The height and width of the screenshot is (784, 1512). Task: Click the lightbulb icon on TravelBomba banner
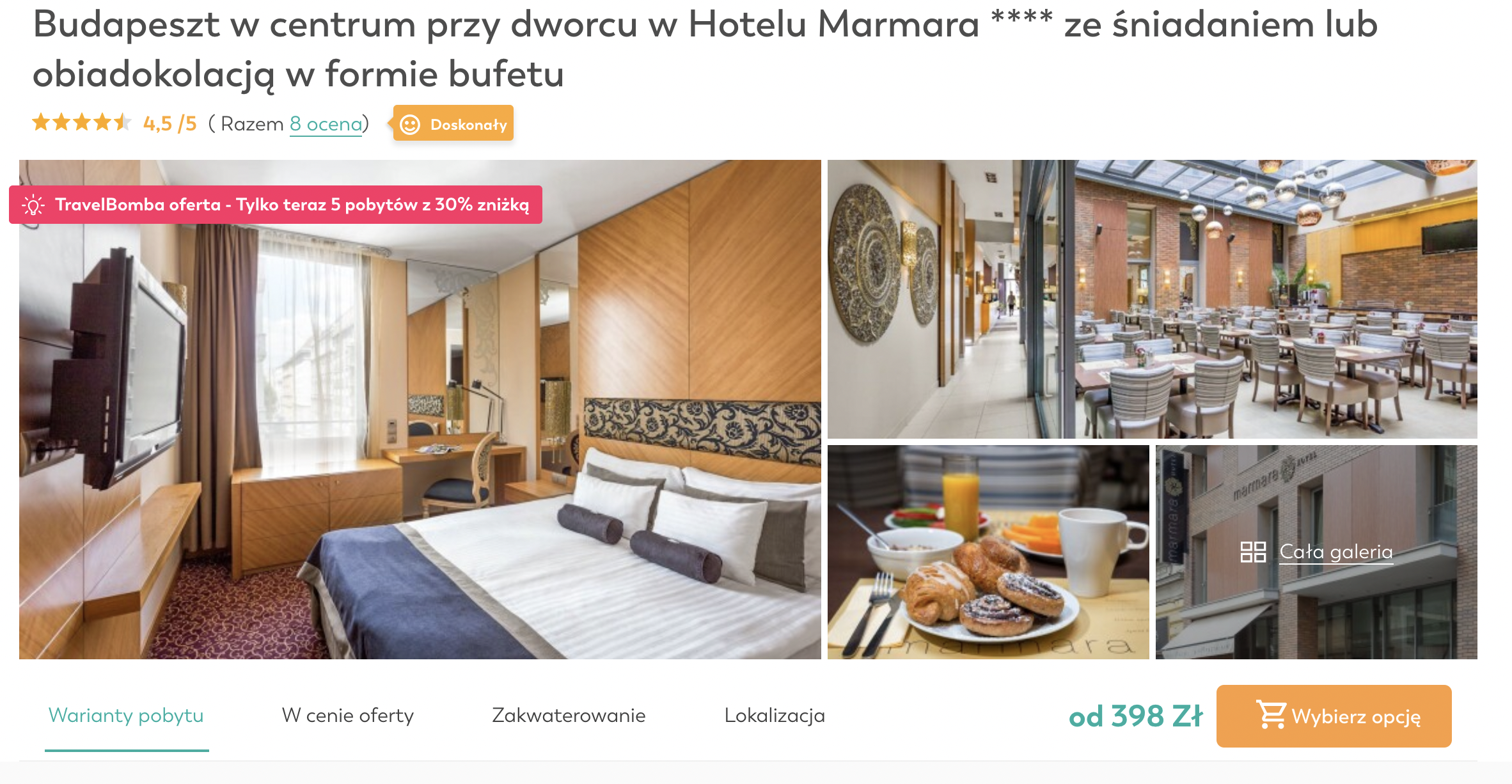(x=33, y=205)
